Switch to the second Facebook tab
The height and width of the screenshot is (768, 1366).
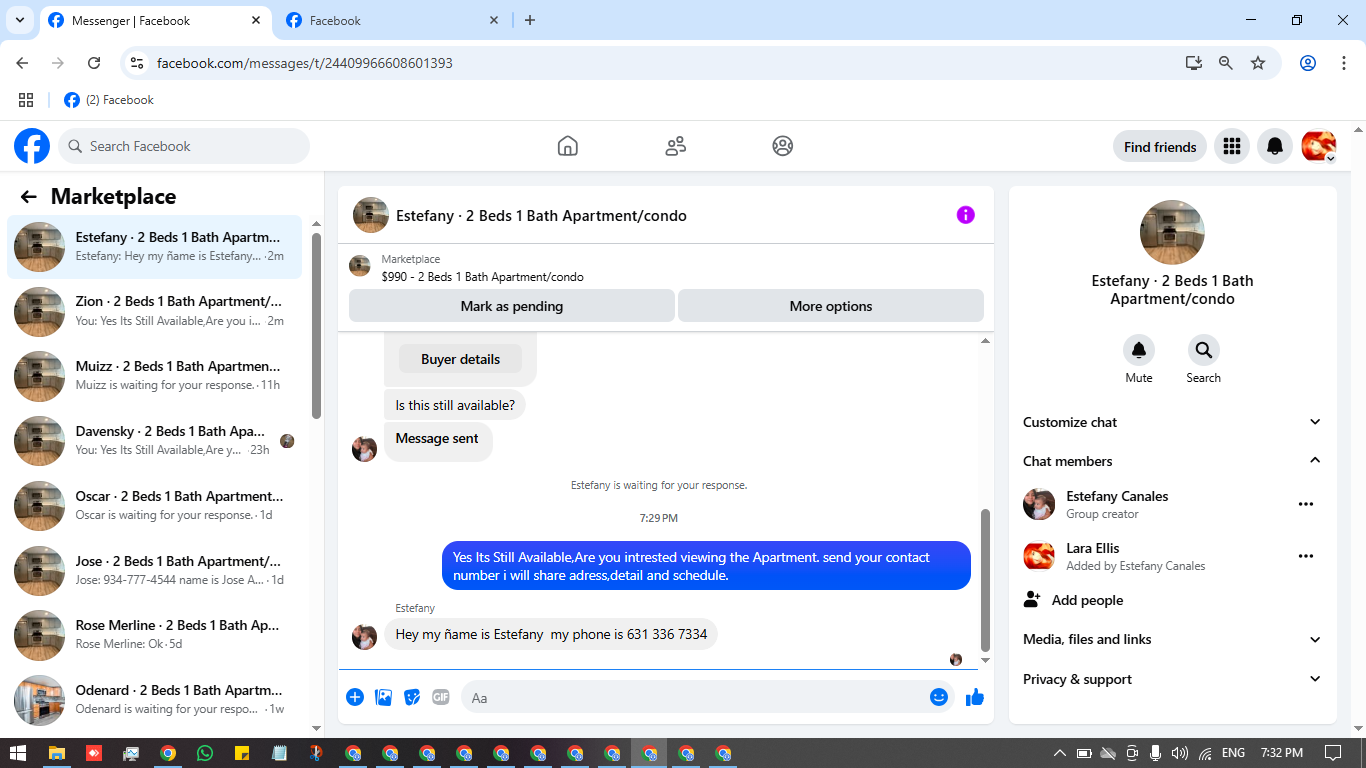392,21
